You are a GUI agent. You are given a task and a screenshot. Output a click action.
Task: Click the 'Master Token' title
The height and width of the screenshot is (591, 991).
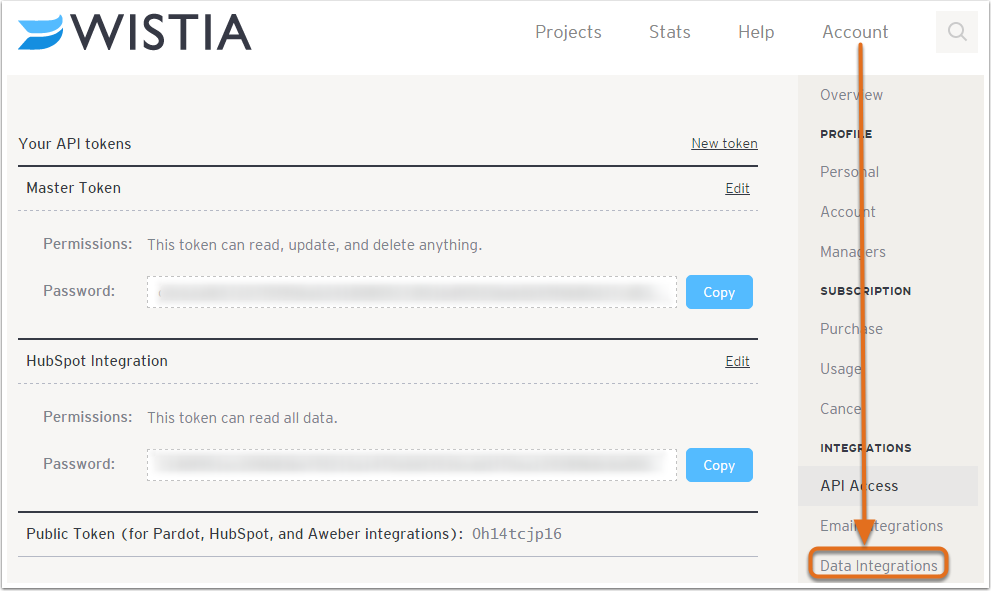[73, 188]
